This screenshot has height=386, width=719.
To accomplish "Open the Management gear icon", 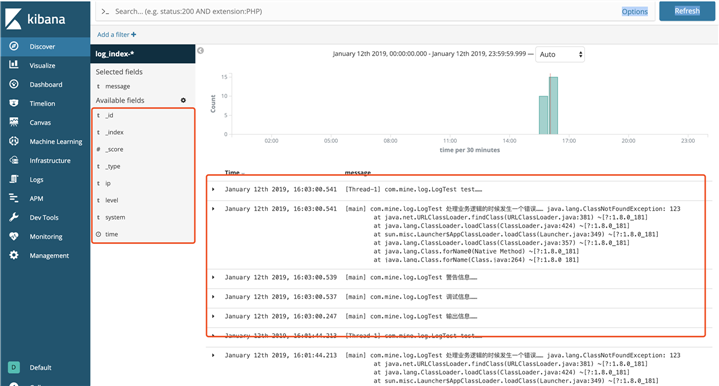I will pyautogui.click(x=14, y=255).
